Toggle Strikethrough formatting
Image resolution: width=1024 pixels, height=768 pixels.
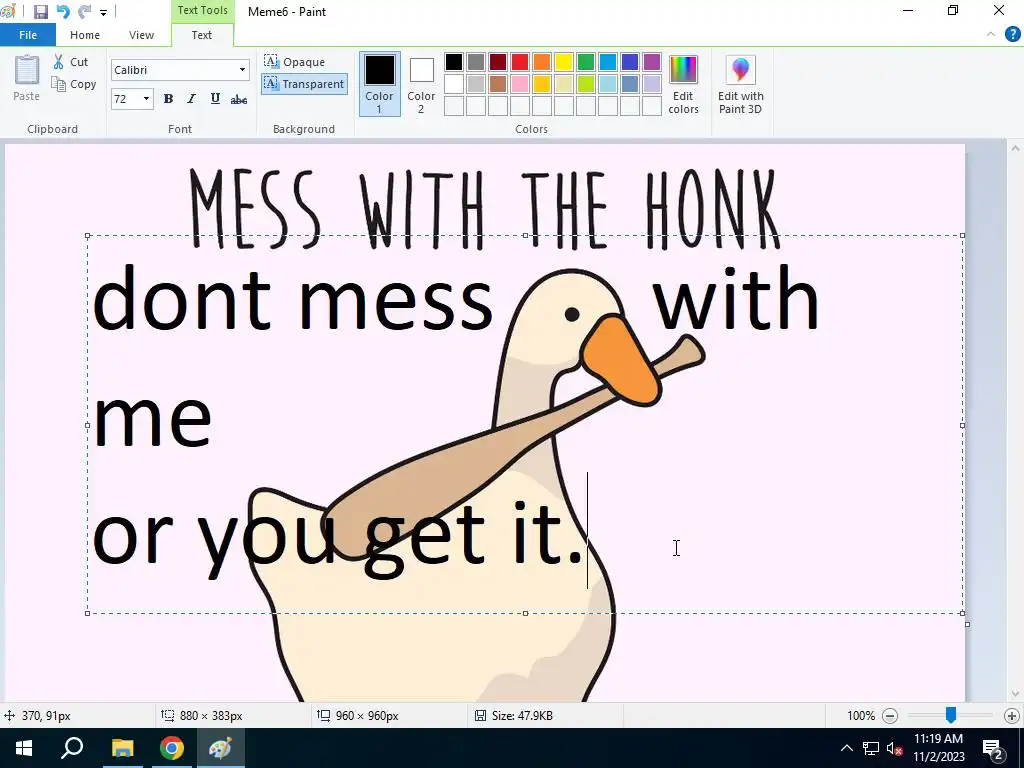click(x=239, y=99)
